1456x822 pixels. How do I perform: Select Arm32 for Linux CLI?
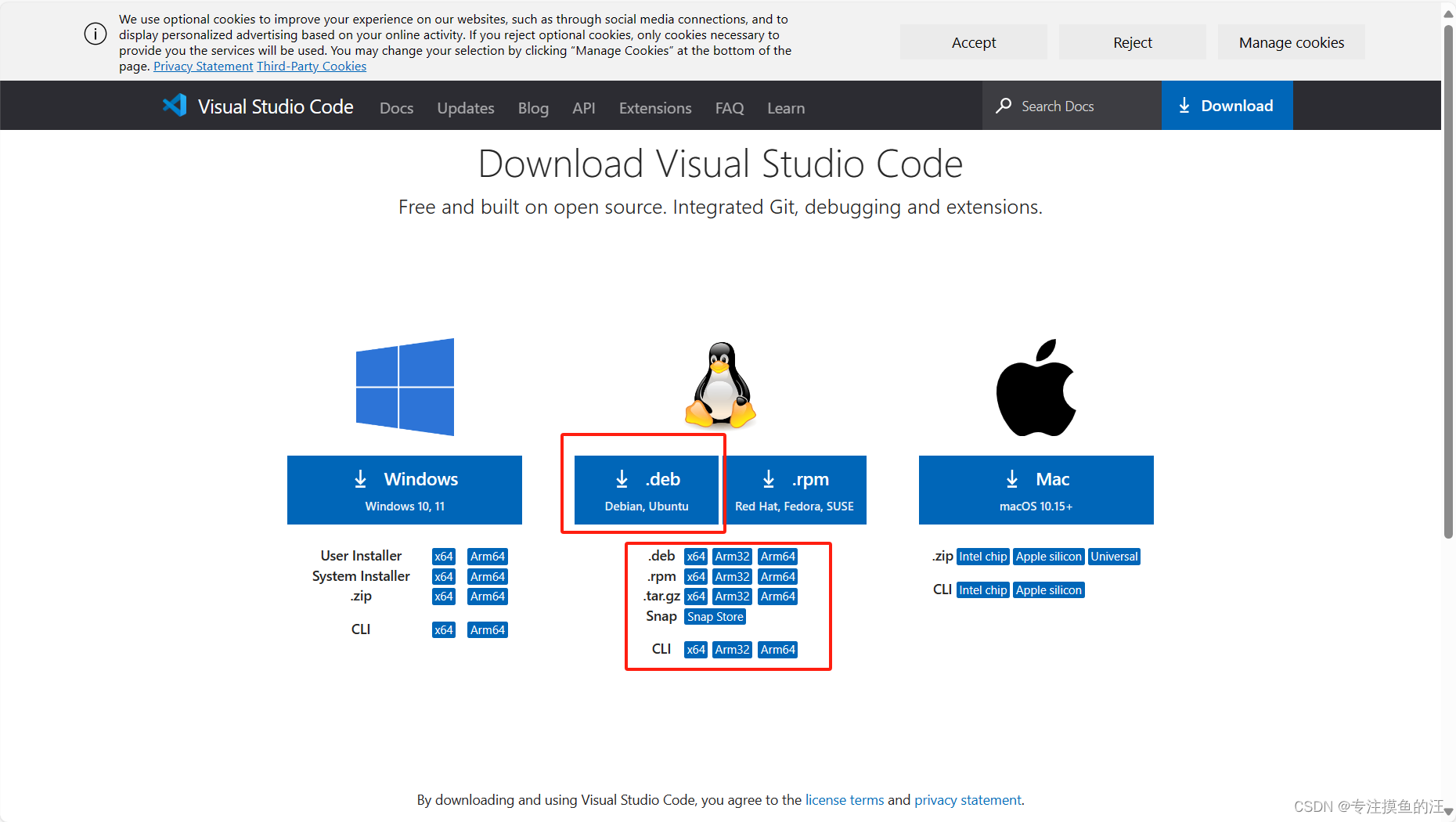733,650
